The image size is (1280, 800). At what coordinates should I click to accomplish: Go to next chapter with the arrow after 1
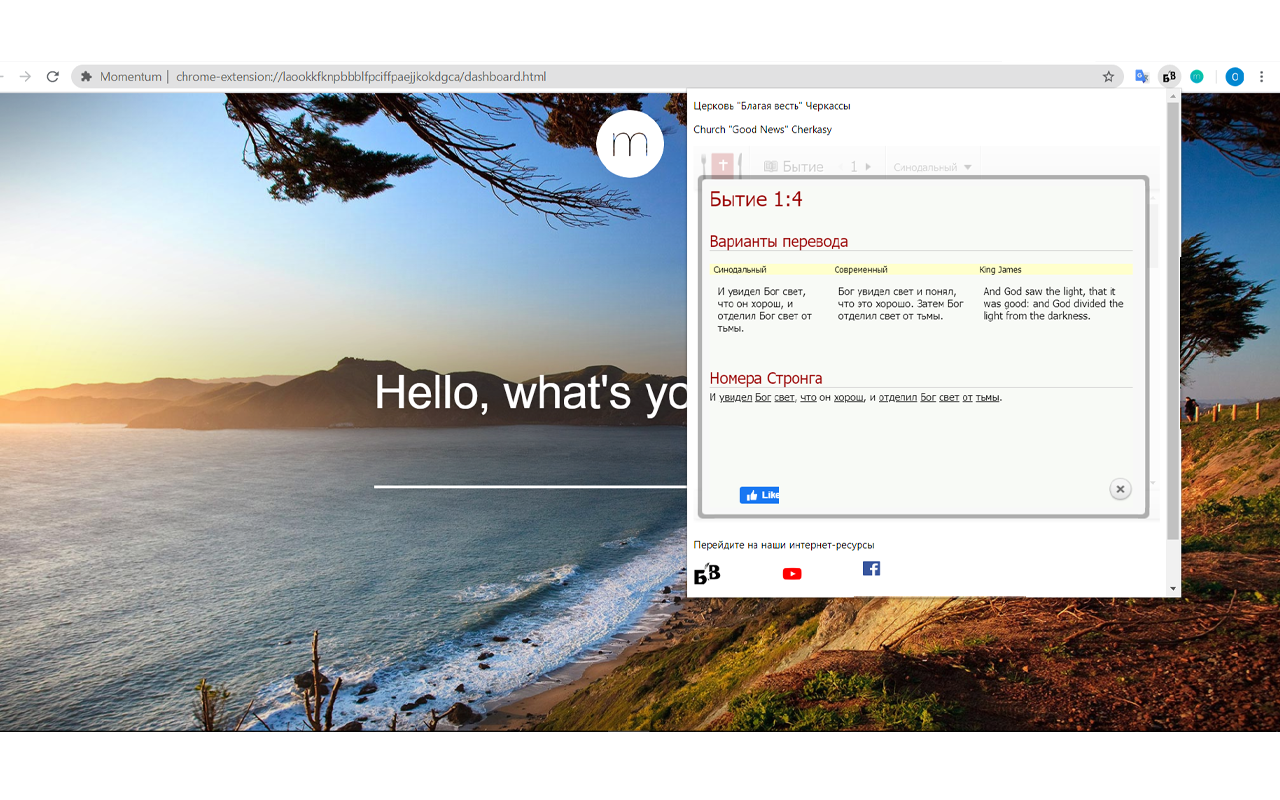868,167
